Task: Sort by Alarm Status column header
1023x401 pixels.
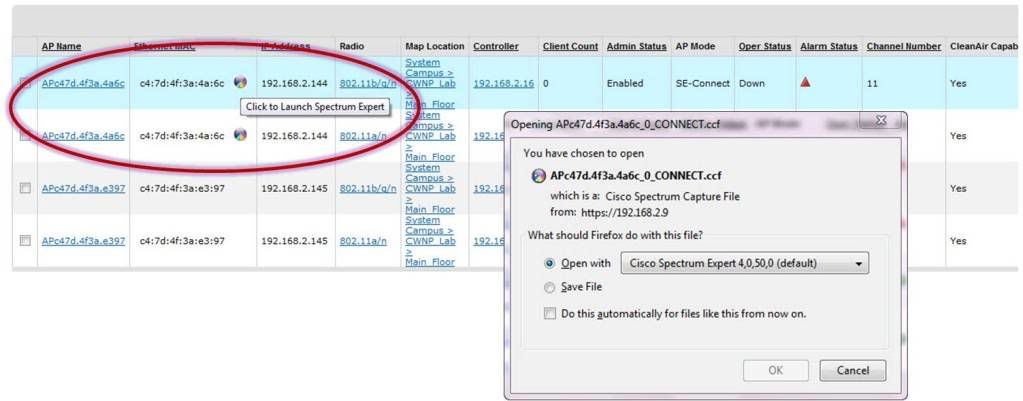Action: [829, 46]
